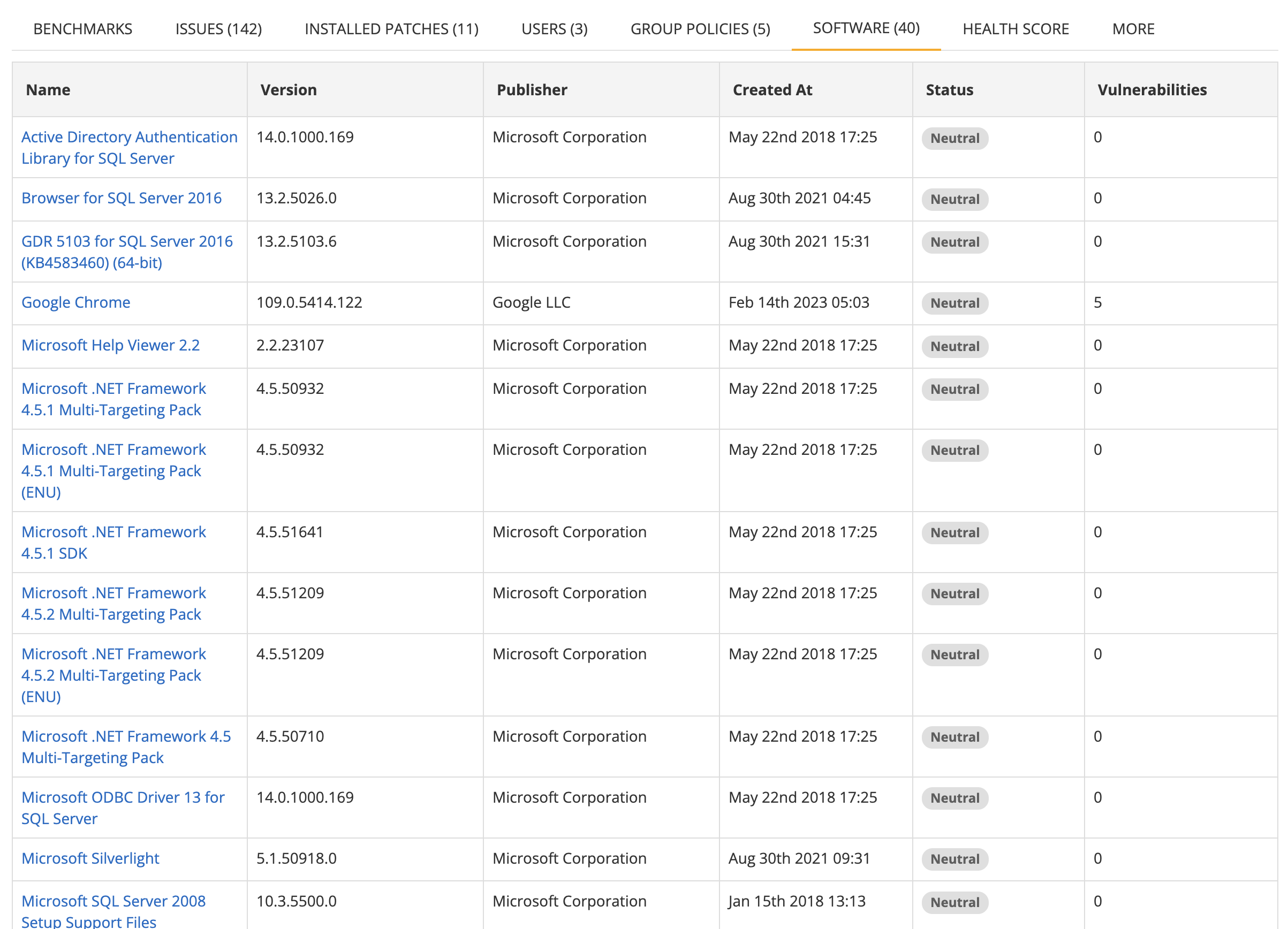Sort by the Vulnerabilities column header

coord(1151,90)
